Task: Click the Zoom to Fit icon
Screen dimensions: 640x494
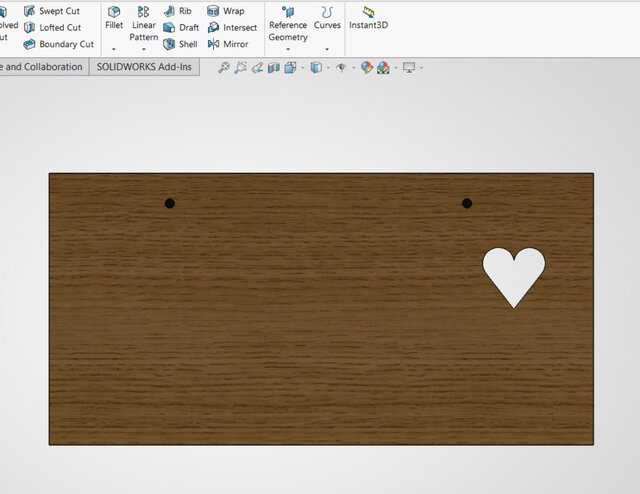Action: [x=224, y=67]
